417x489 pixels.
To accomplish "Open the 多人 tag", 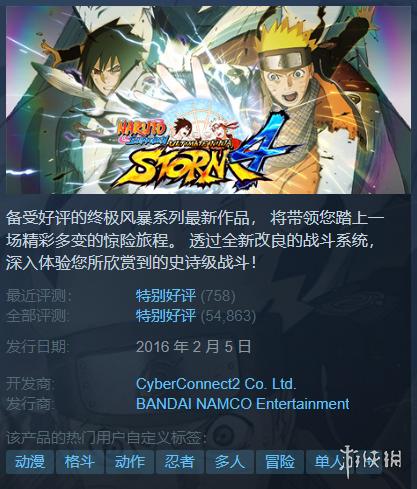I will coord(230,462).
